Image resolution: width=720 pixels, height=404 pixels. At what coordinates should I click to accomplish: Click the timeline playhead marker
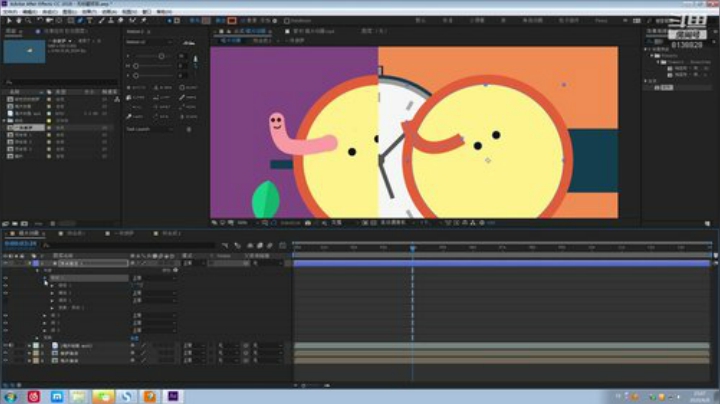point(412,247)
